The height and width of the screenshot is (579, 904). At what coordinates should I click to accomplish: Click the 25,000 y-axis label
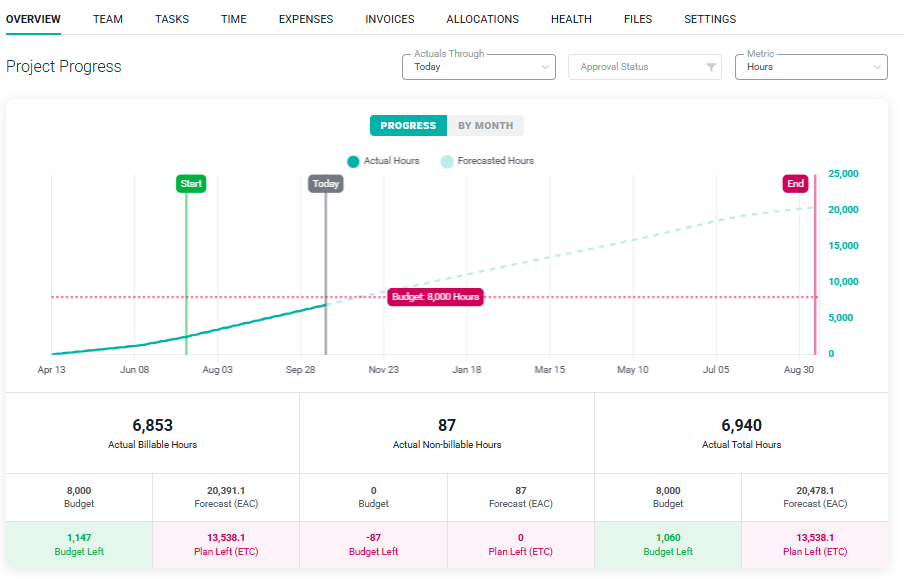[x=843, y=174]
